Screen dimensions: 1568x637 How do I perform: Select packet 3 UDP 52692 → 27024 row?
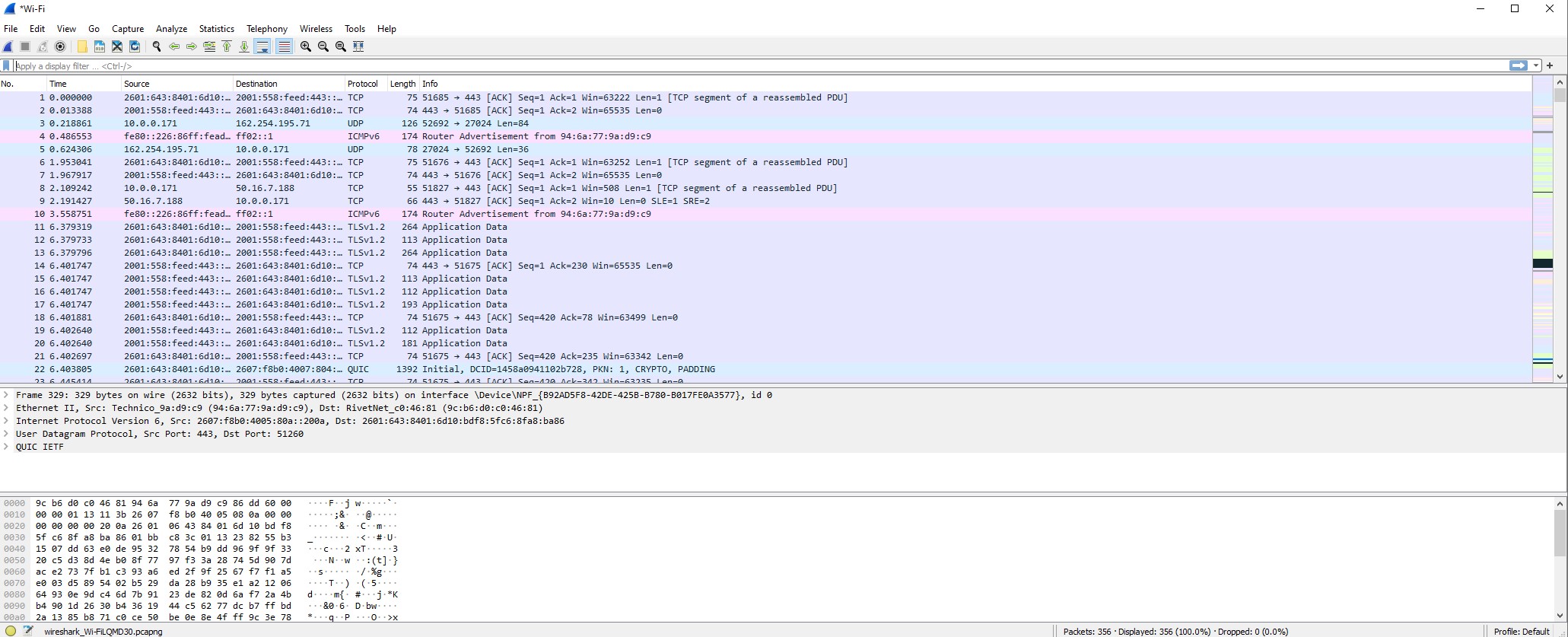(765, 123)
